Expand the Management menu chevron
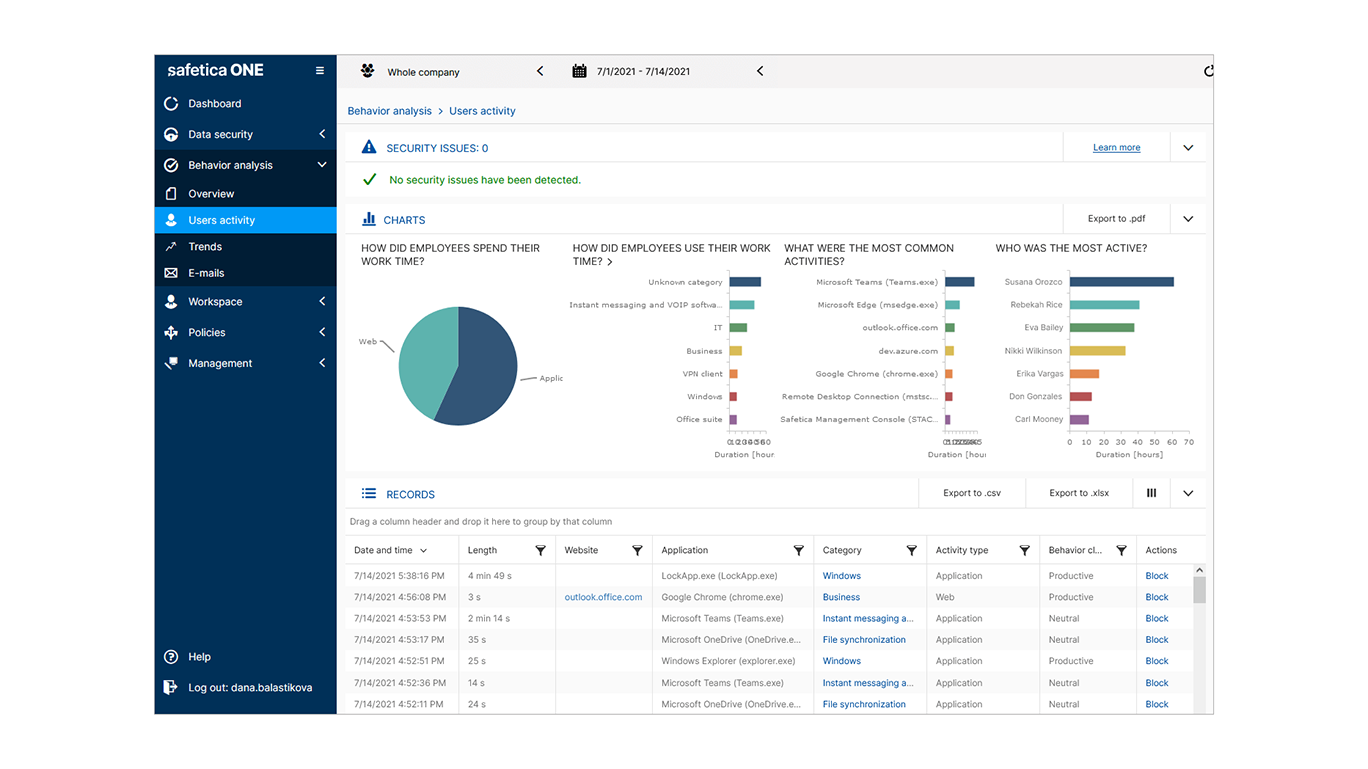The image size is (1368, 769). tap(322, 363)
